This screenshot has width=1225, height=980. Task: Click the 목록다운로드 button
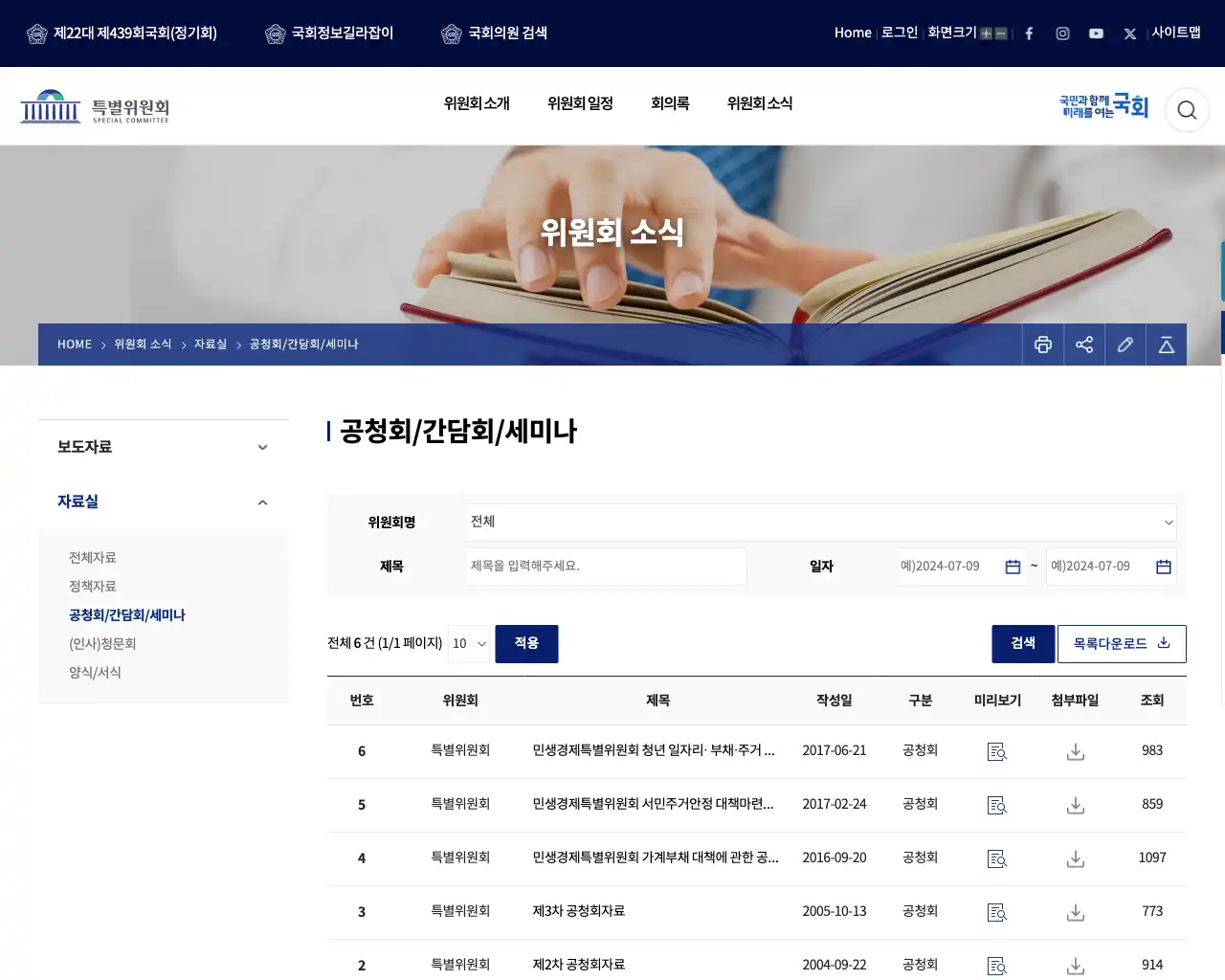coord(1122,644)
